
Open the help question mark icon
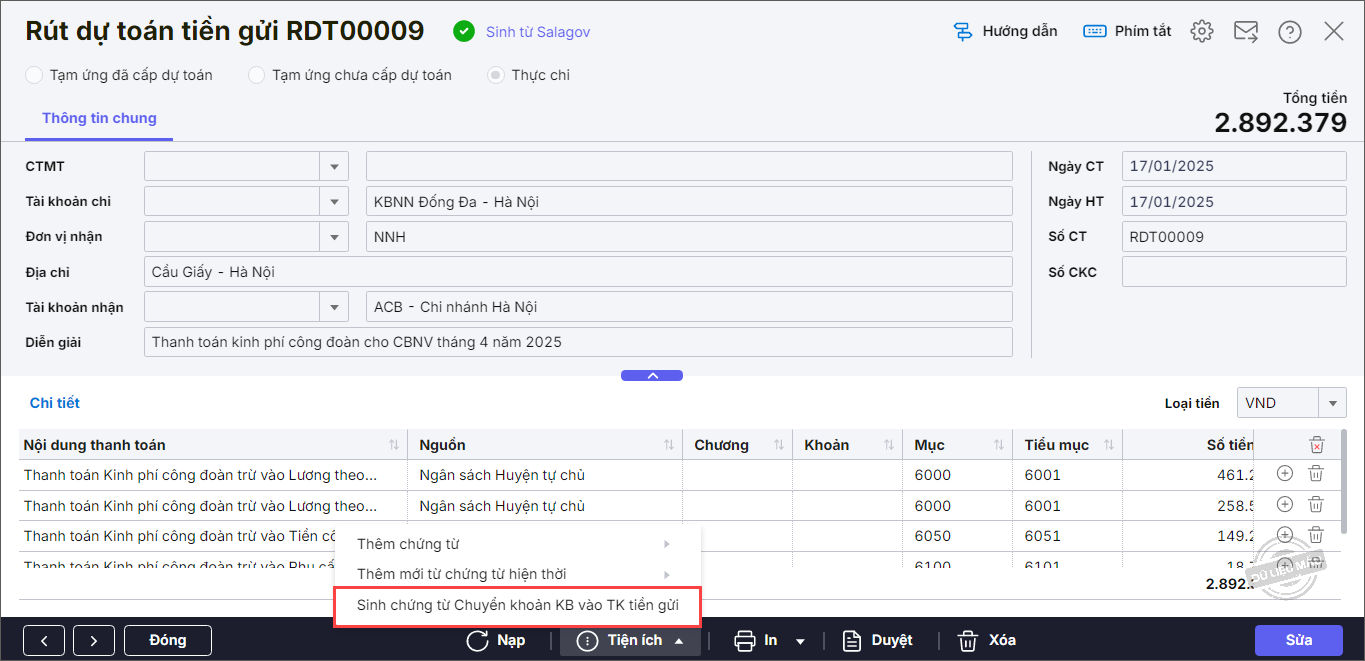(1289, 32)
